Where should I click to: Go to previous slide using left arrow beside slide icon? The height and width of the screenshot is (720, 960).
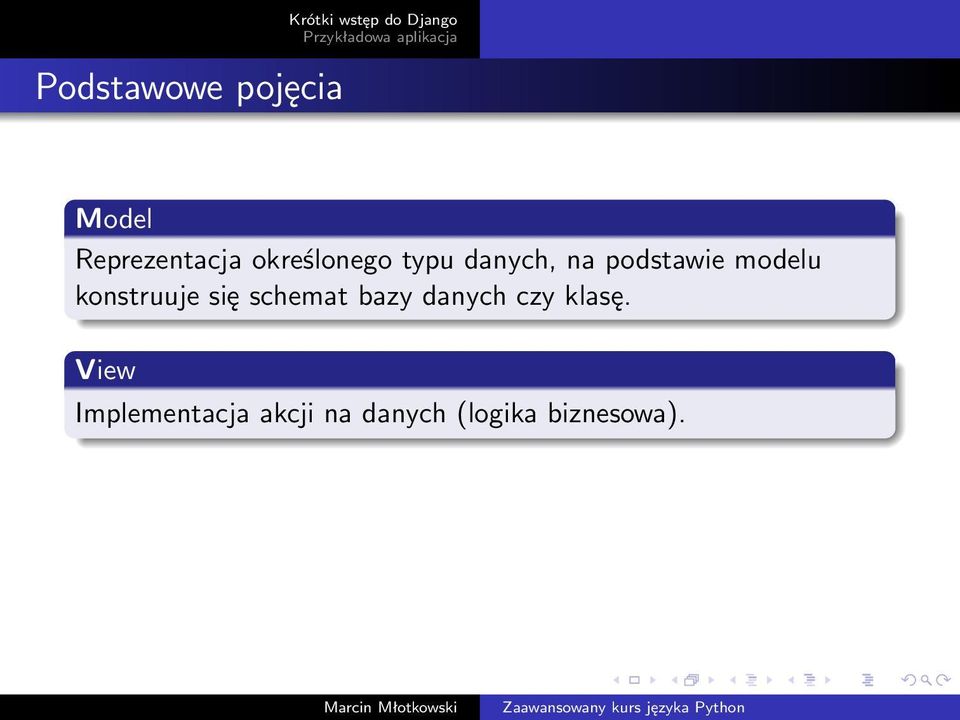[x=617, y=680]
